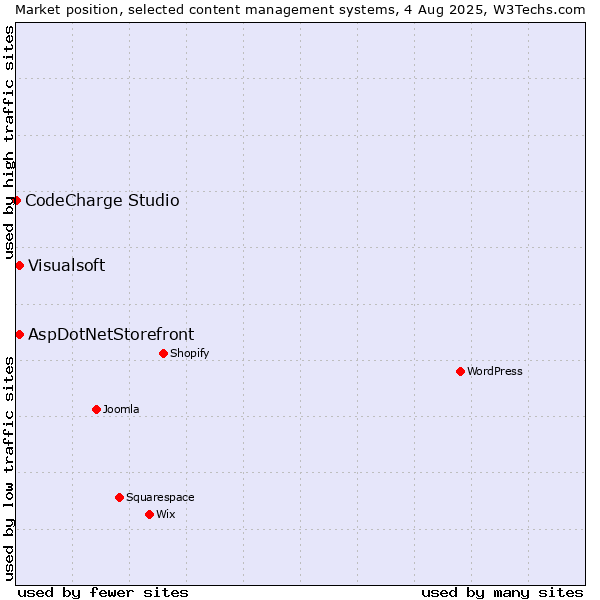Click the red AspDotNetStorefront data point
The image size is (600, 600).
(x=20, y=334)
